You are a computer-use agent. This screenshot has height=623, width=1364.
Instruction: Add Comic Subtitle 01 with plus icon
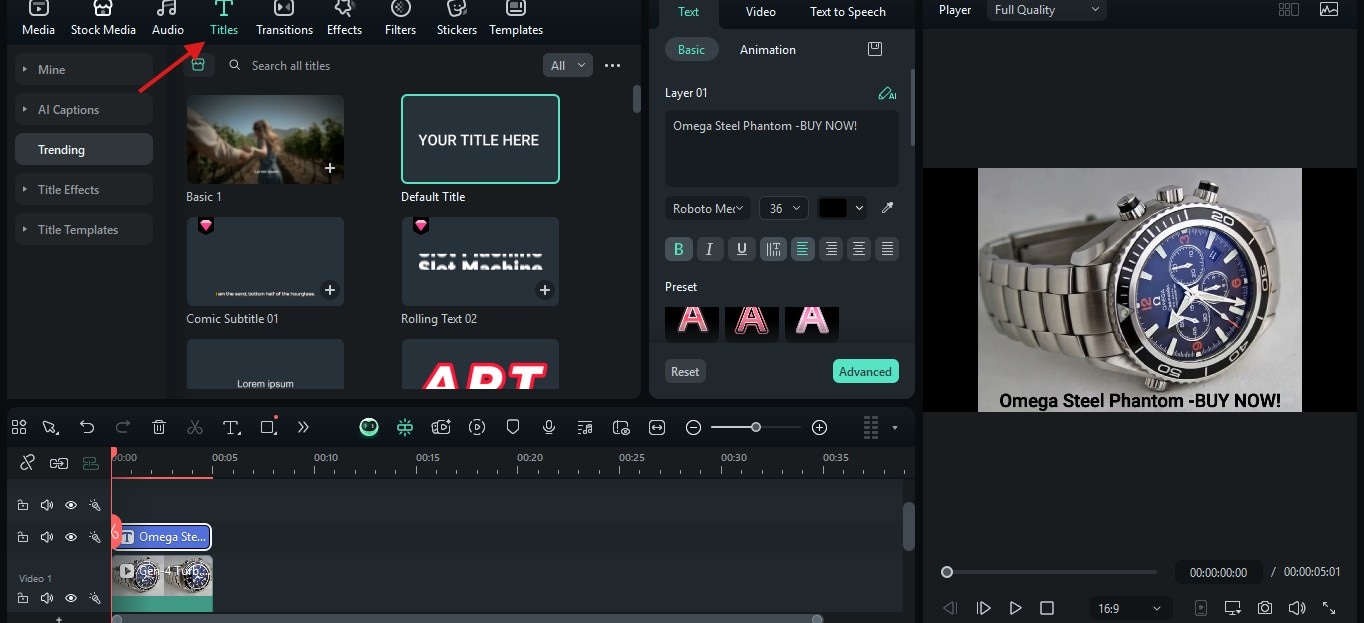(x=330, y=290)
